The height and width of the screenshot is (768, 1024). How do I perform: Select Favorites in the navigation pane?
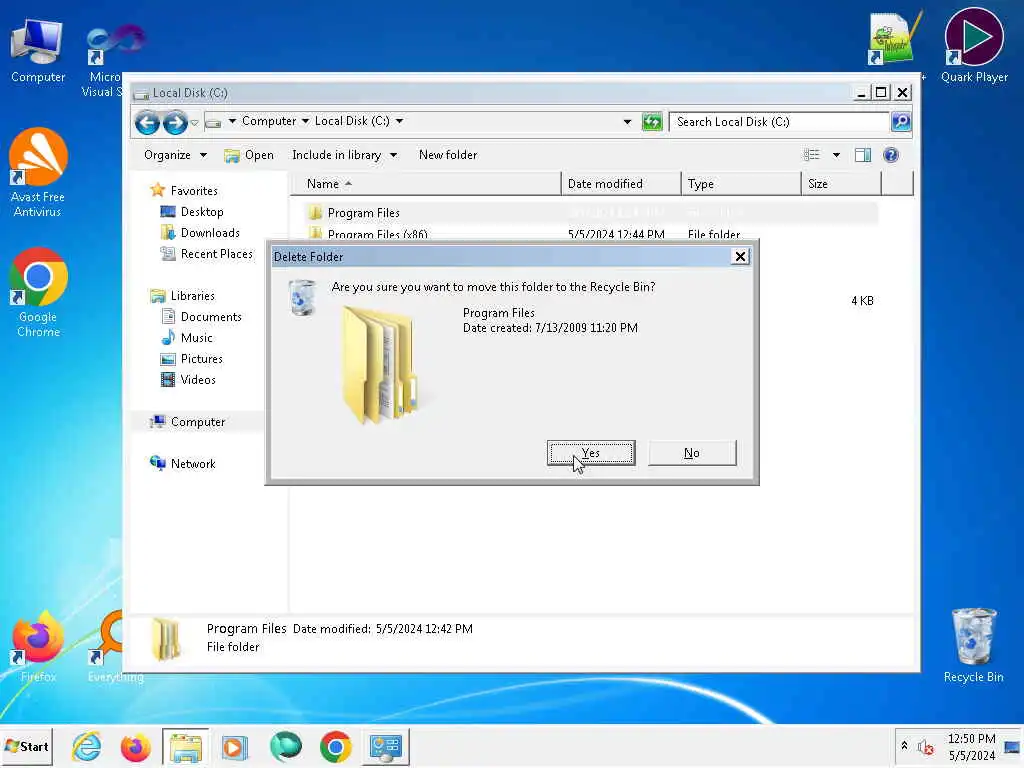point(184,191)
